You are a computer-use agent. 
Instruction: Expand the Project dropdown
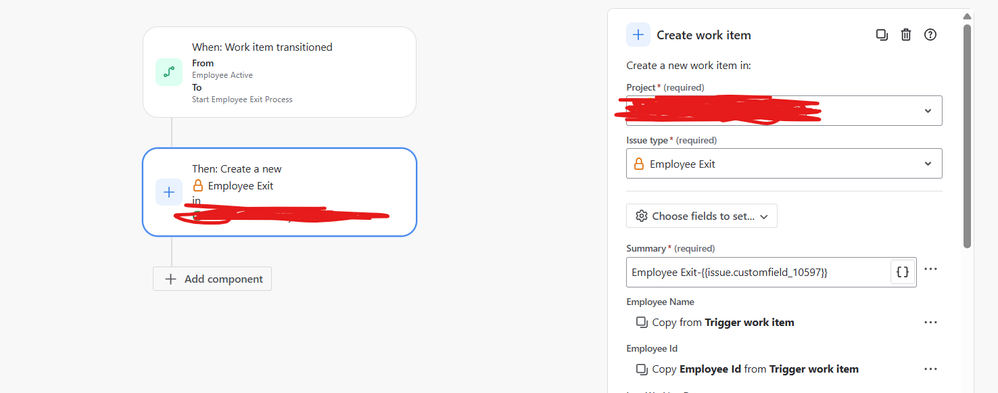coord(784,111)
